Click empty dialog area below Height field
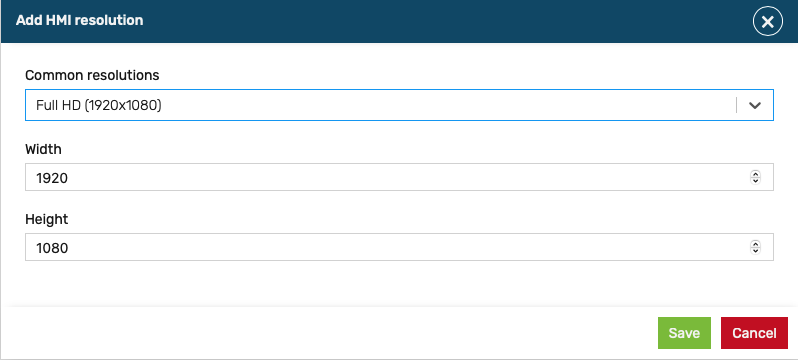The height and width of the screenshot is (360, 798). [399, 283]
